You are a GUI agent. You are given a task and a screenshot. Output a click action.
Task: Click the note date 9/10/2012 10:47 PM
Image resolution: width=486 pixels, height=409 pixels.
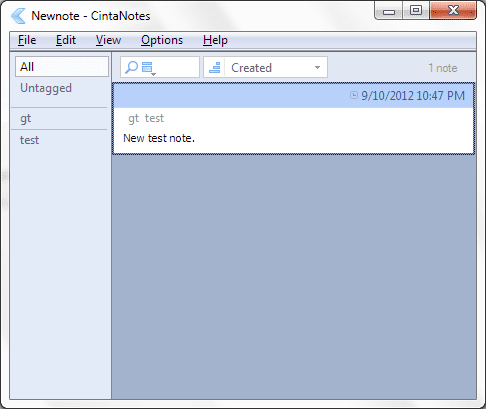[x=413, y=96]
